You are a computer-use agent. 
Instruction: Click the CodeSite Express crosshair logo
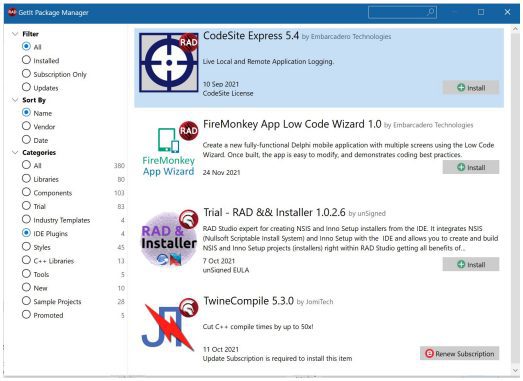(x=168, y=62)
